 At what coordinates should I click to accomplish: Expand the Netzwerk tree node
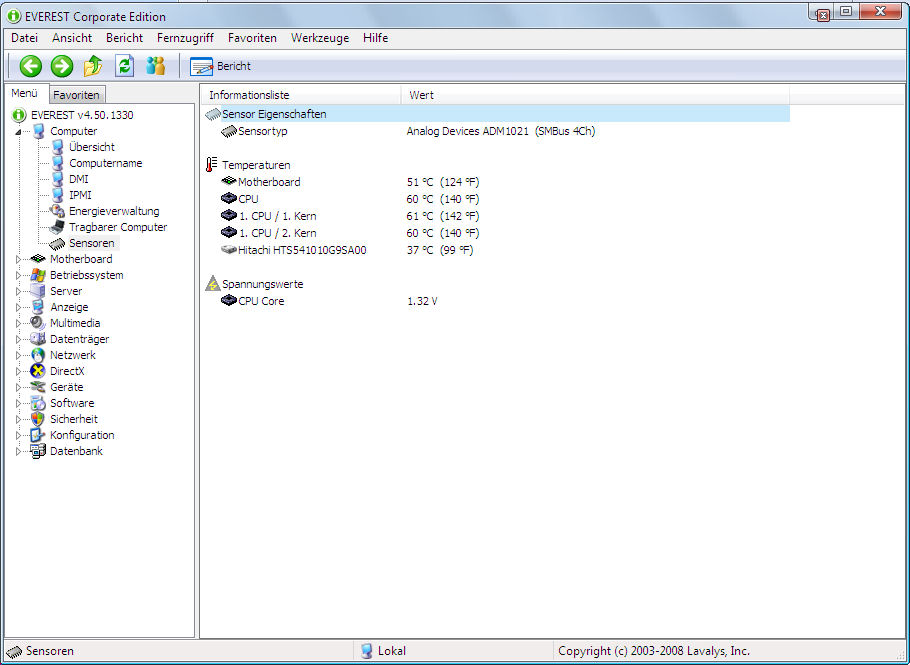(x=18, y=355)
